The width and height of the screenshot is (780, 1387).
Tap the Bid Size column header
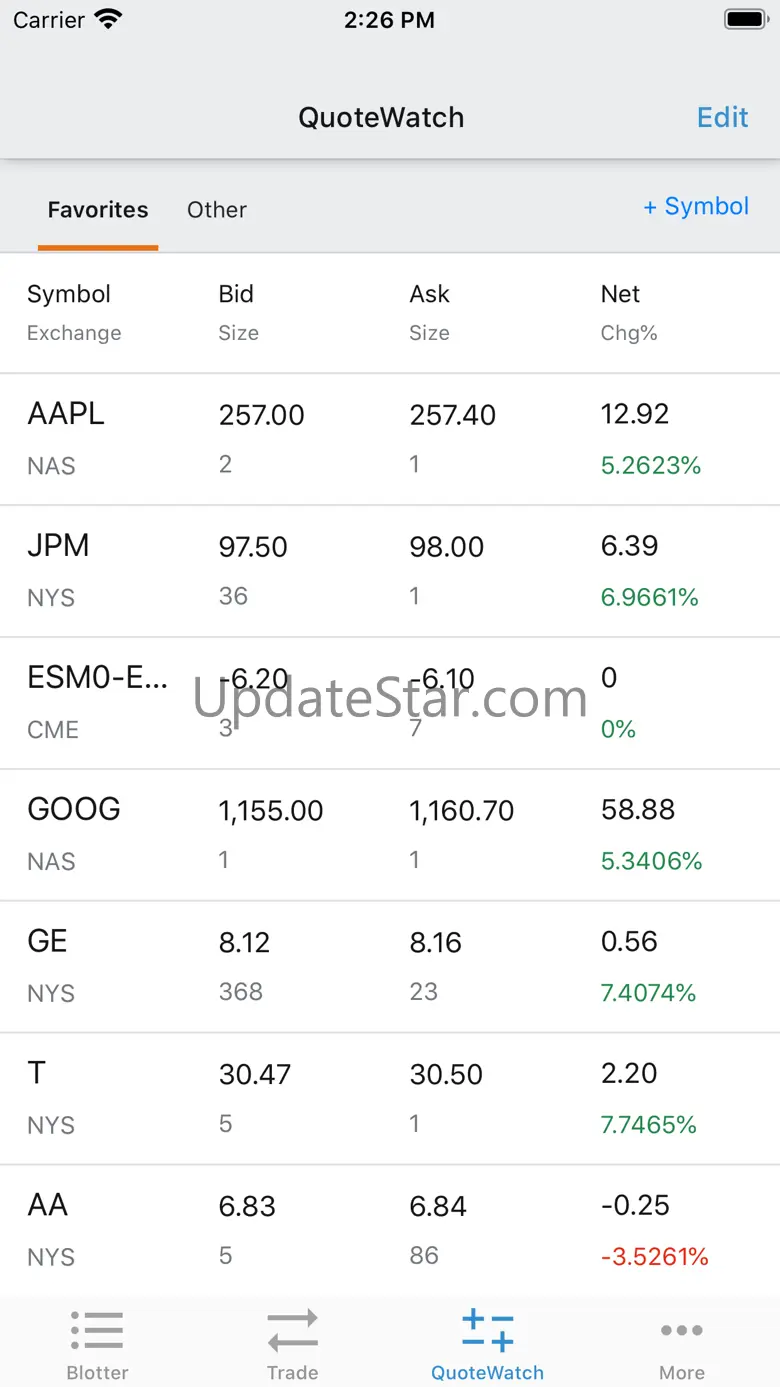(x=238, y=313)
